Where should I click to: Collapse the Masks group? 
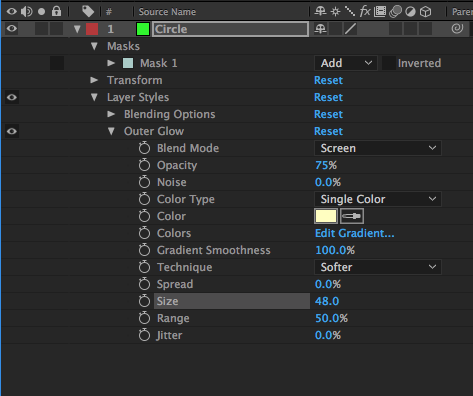[94, 46]
